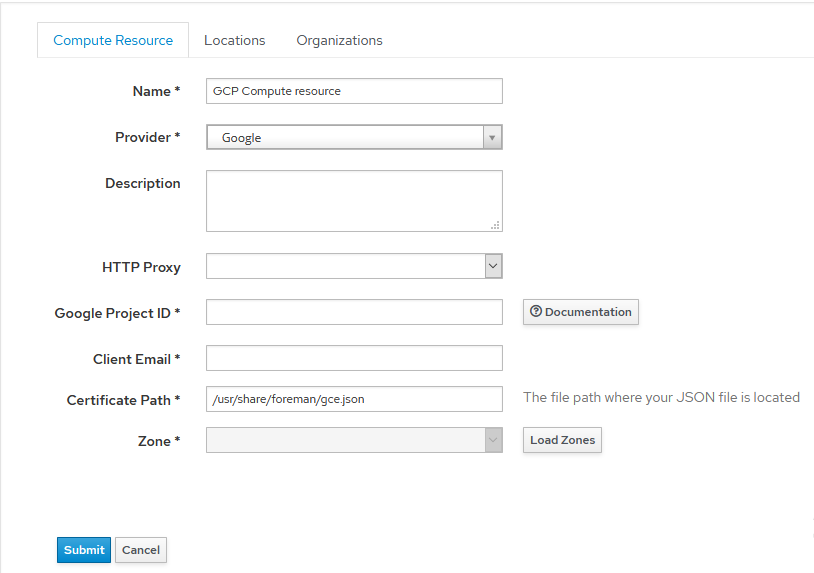Click the Client Email input field

pos(354,358)
